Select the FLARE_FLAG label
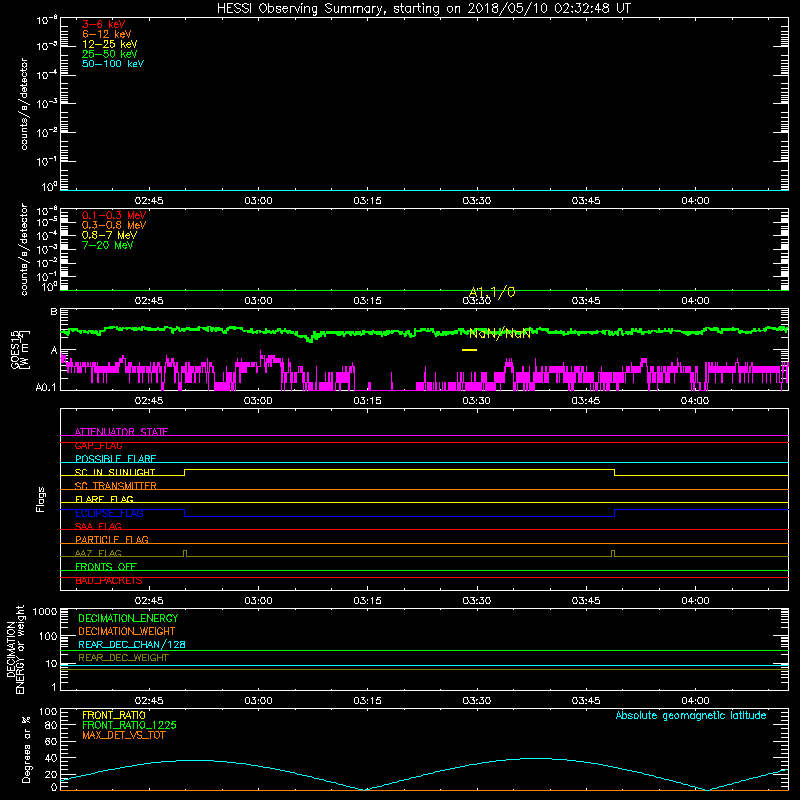 [x=104, y=499]
